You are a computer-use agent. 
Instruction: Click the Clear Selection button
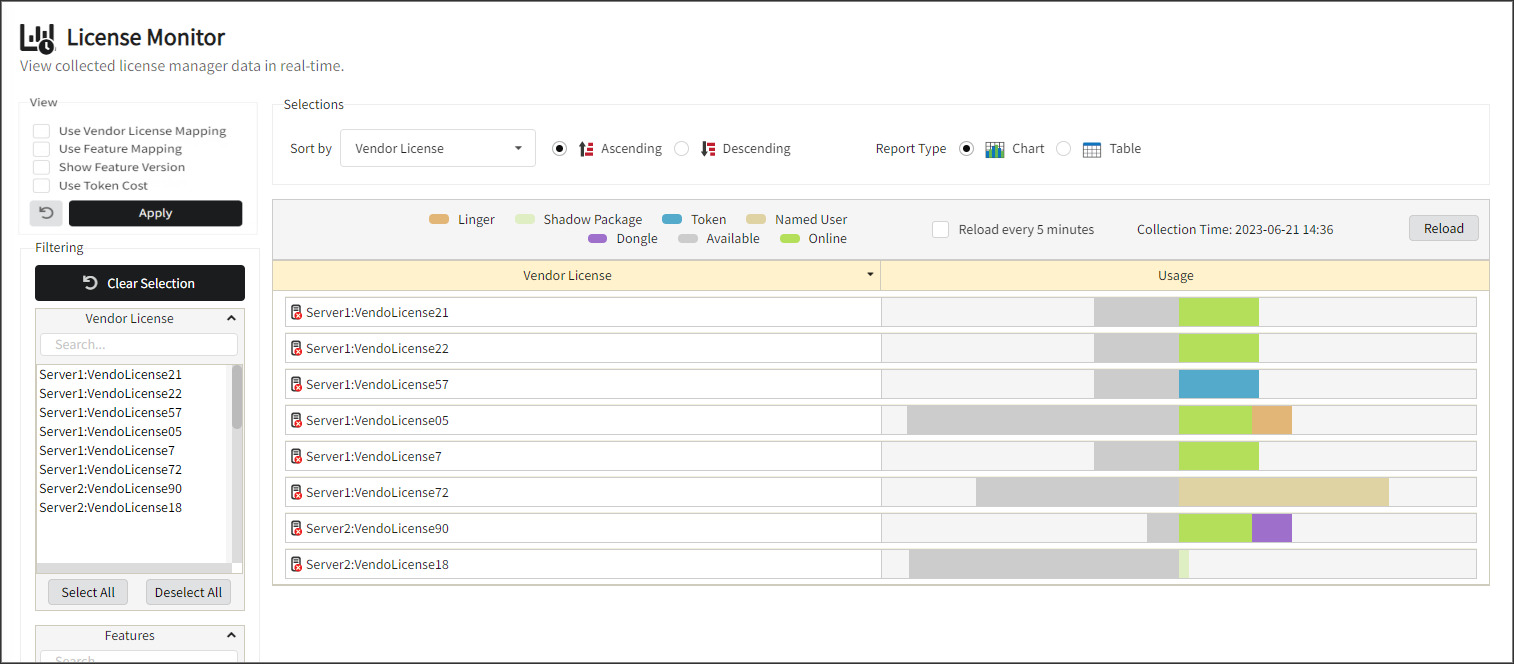point(140,283)
